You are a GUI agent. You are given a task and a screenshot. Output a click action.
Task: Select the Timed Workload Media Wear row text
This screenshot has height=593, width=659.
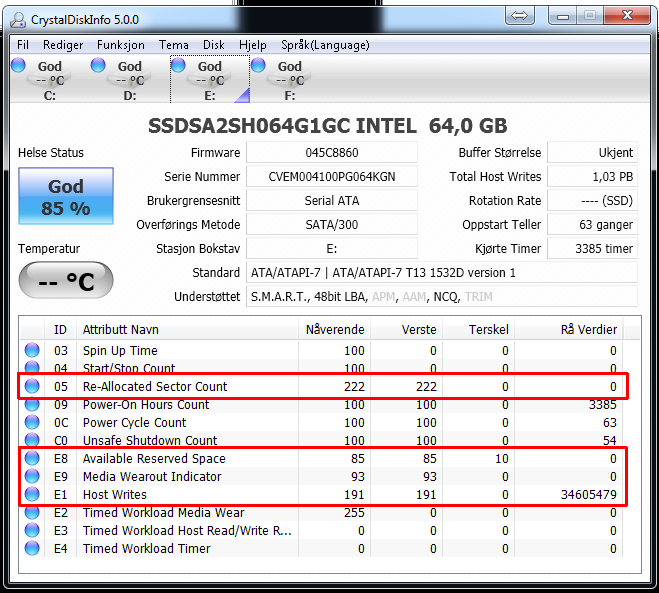(163, 512)
